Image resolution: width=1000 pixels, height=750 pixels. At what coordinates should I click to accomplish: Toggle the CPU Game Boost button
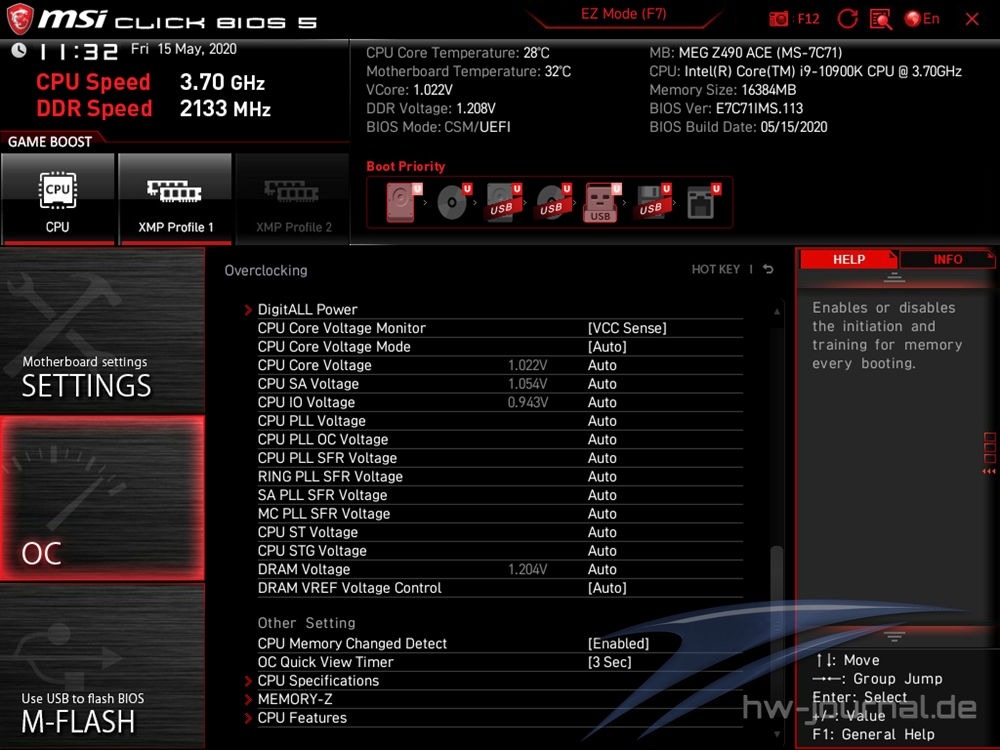coord(57,198)
